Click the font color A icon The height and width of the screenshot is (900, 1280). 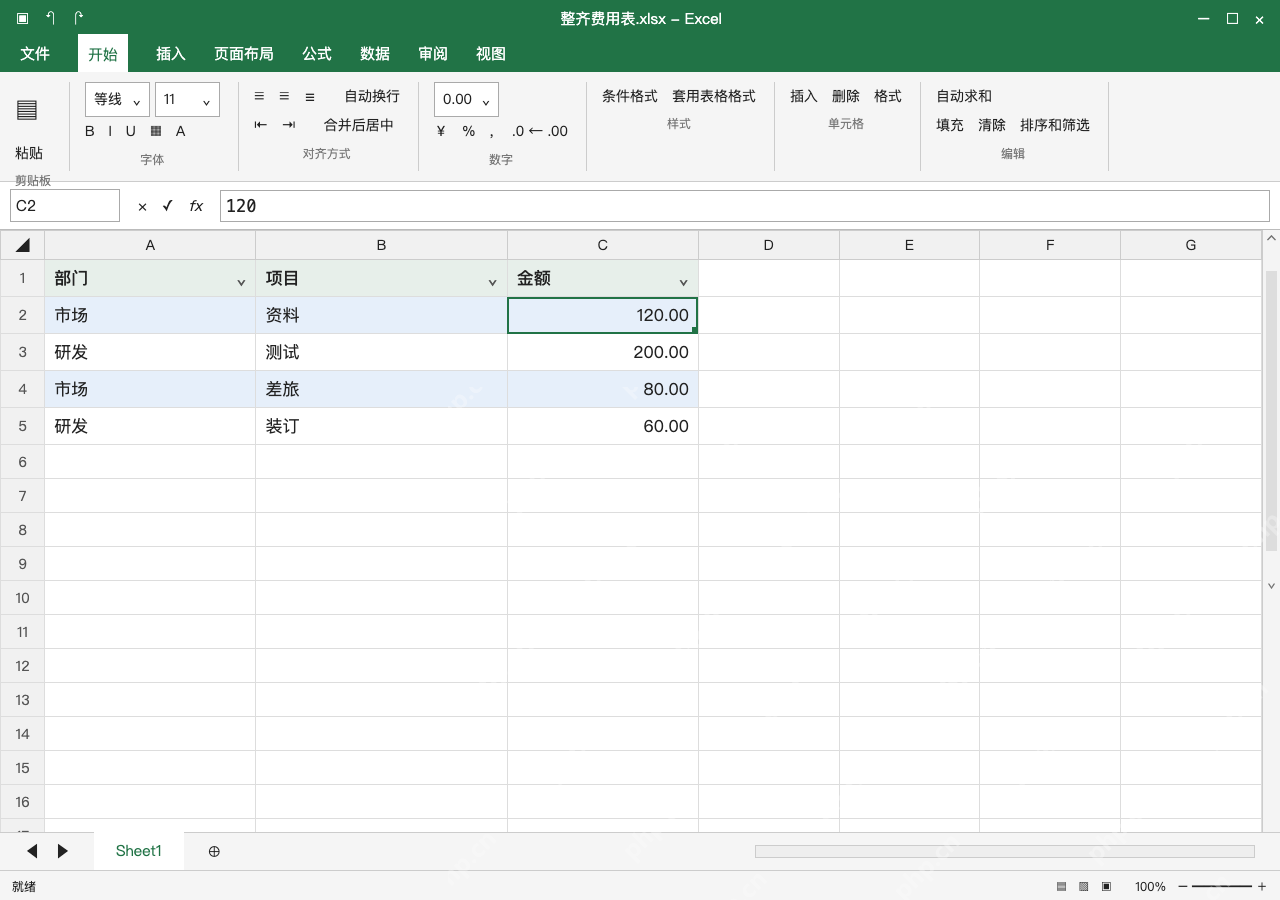(x=180, y=131)
